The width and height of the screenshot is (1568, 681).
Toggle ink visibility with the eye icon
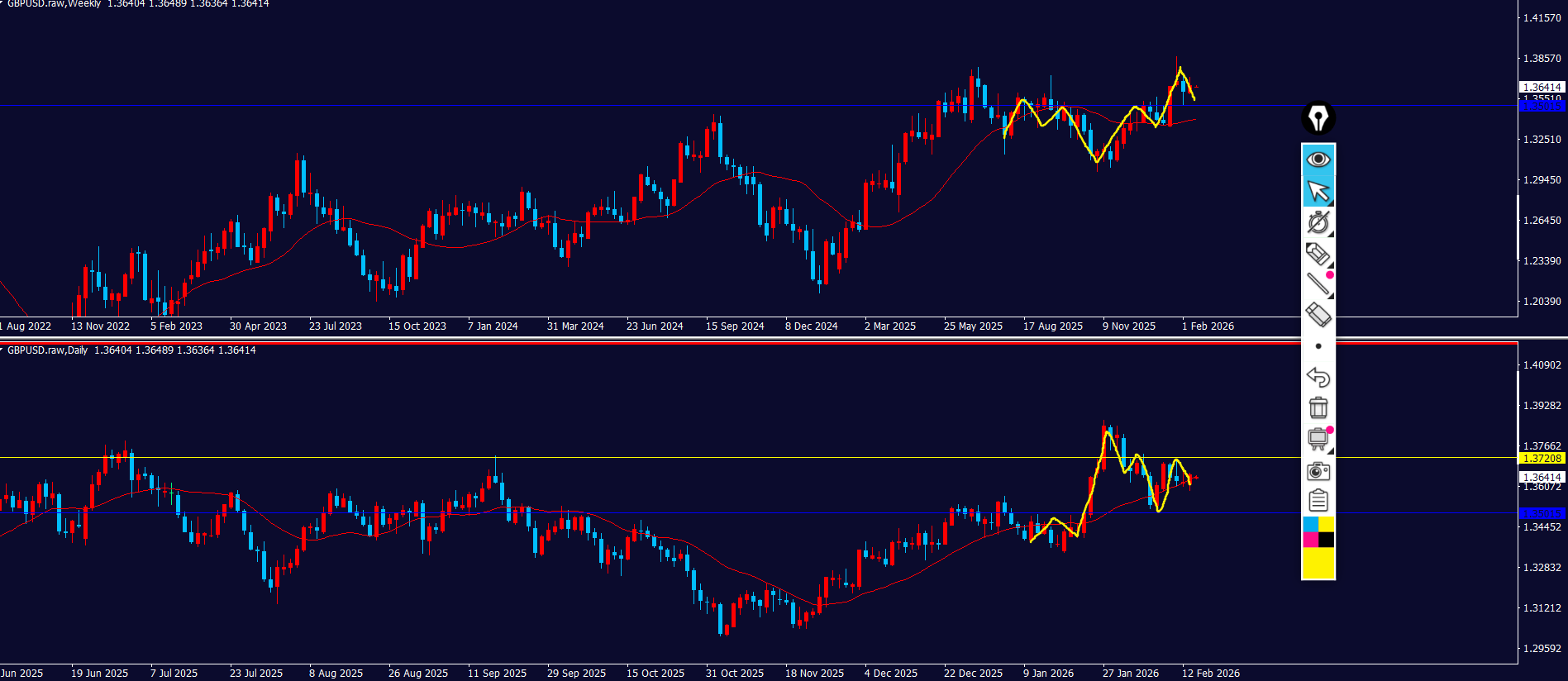(1318, 159)
